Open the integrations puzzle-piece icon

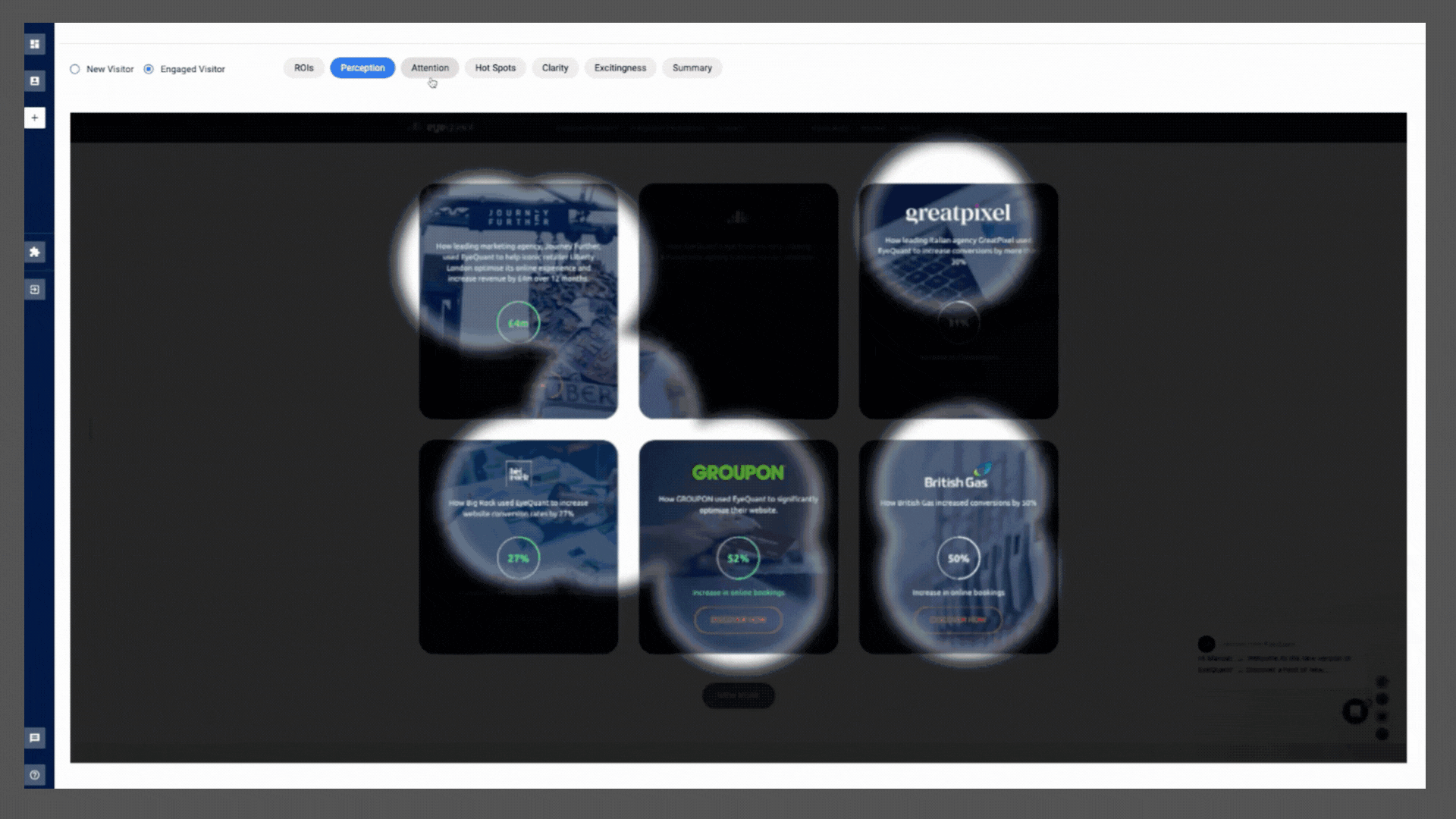(35, 252)
